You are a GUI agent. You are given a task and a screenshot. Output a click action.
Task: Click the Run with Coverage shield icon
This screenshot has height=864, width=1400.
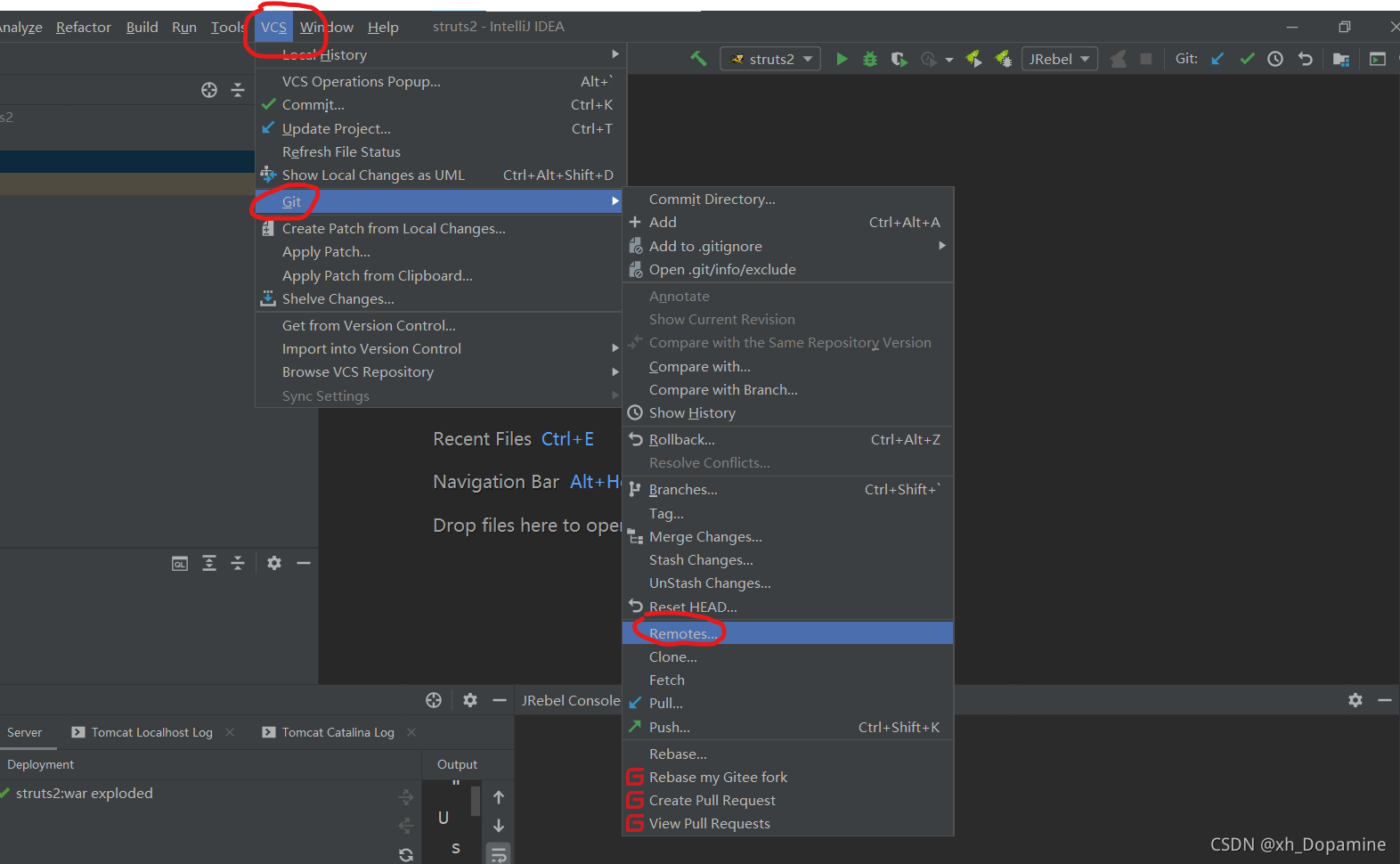899,59
